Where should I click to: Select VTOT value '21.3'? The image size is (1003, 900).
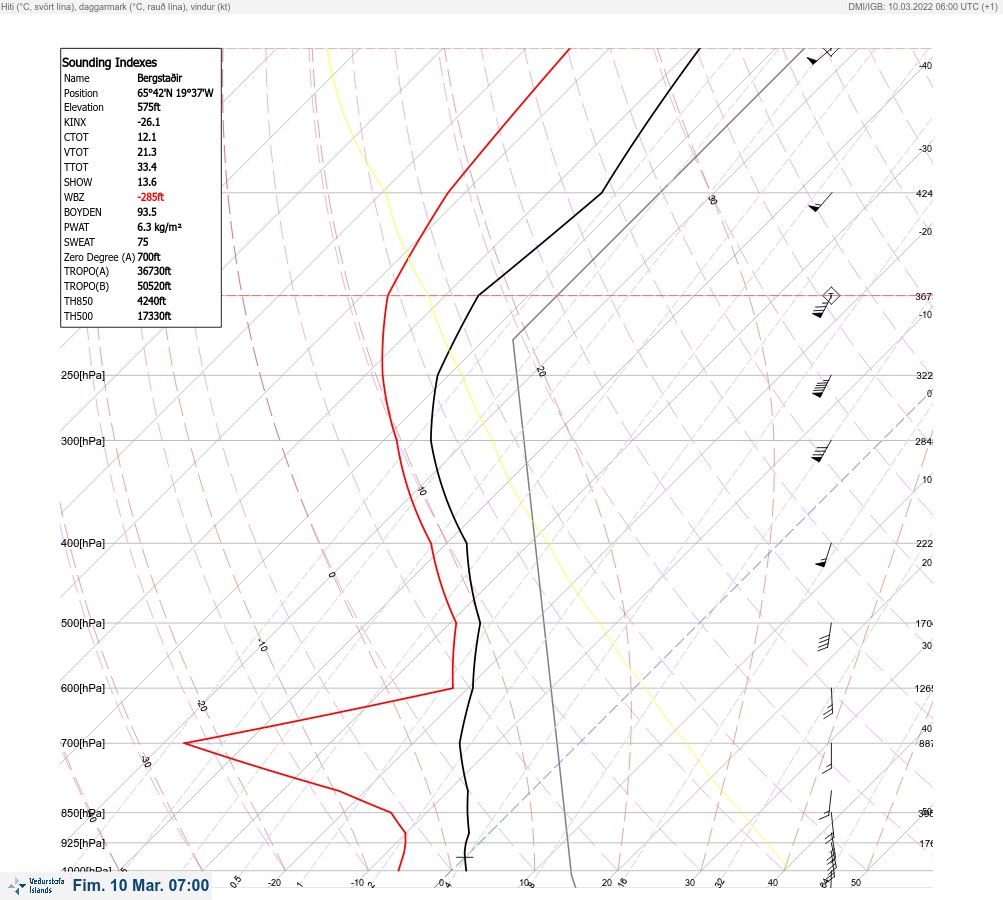pos(146,152)
